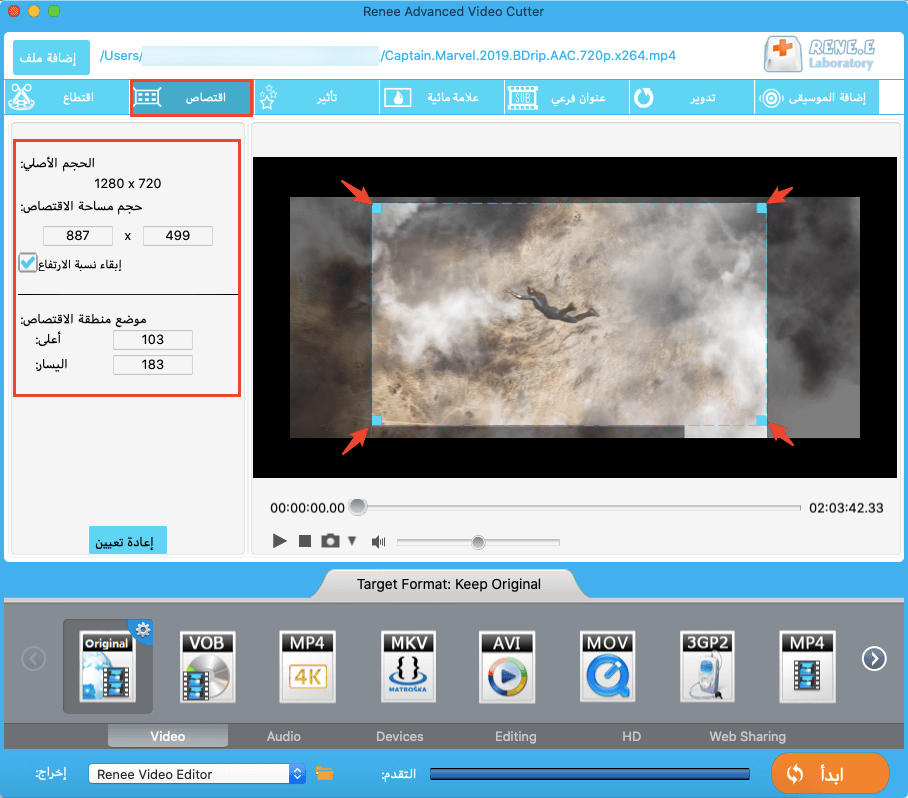Maximize window with the green button

[x=54, y=11]
